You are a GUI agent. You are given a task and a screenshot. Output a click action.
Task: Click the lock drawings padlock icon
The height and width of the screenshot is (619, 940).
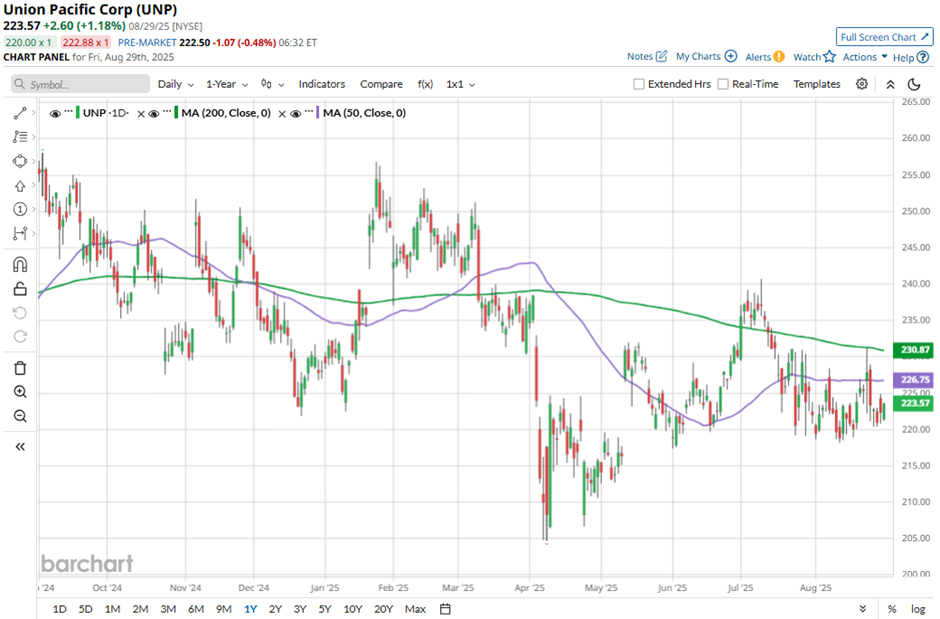click(20, 289)
